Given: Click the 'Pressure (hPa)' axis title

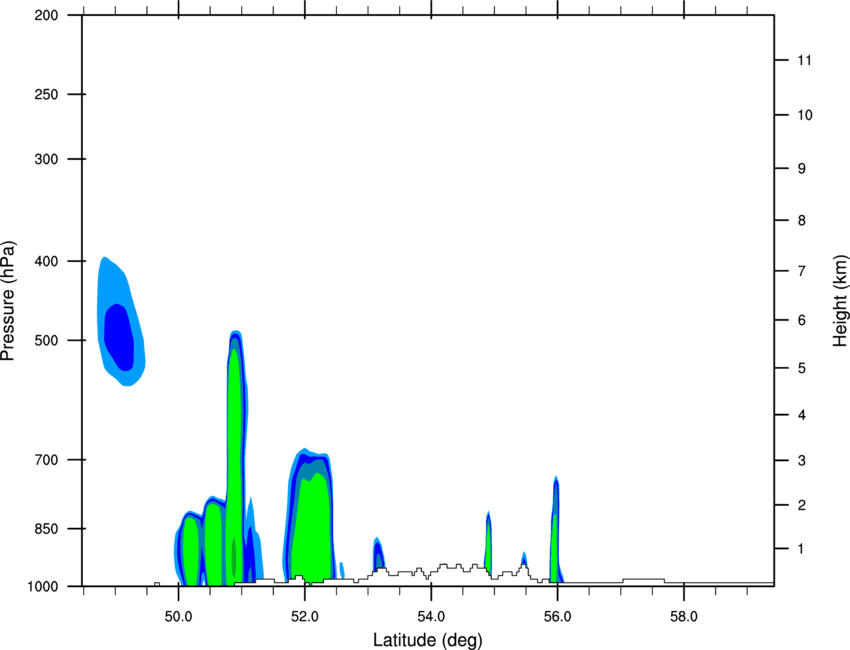Looking at the screenshot, I should pyautogui.click(x=8, y=301).
